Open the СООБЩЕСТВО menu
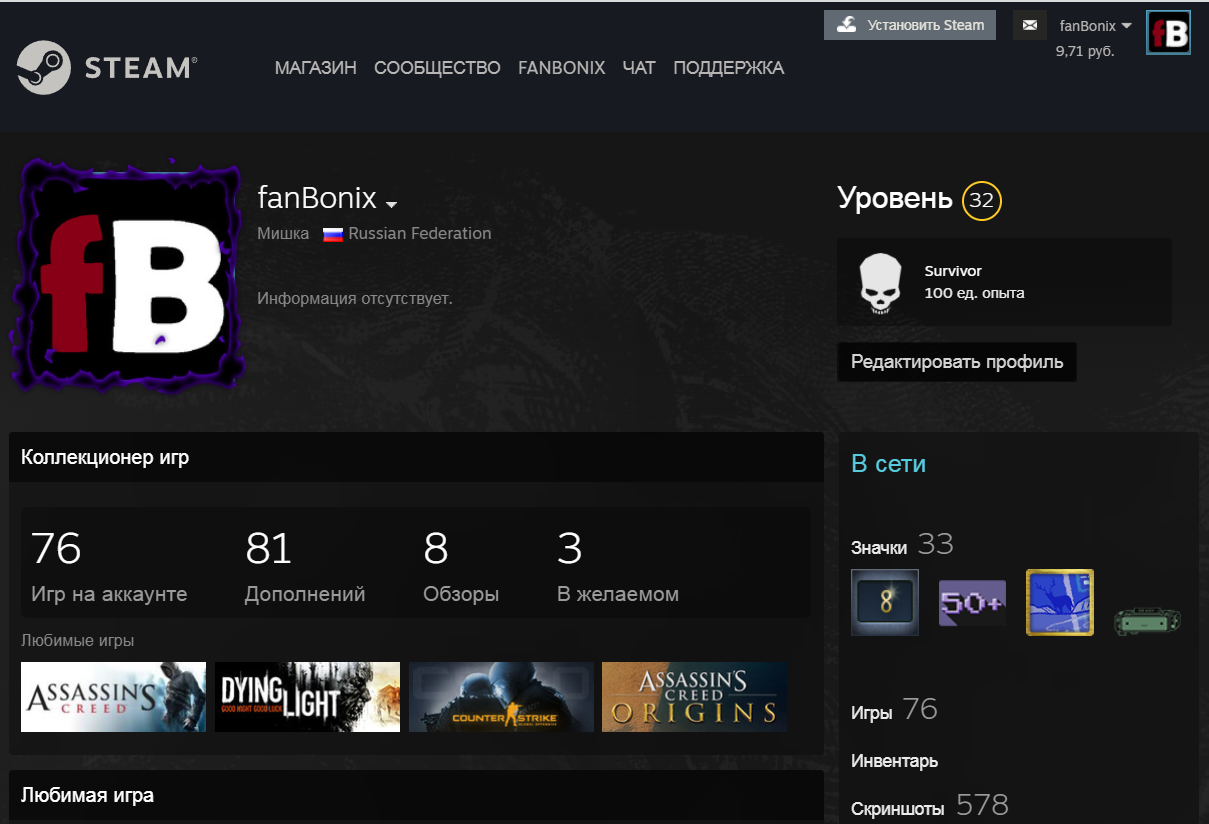Image resolution: width=1209 pixels, height=824 pixels. coord(437,68)
